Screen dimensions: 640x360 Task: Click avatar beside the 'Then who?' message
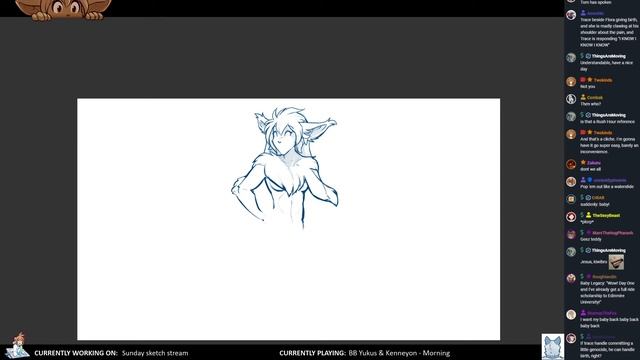click(571, 99)
